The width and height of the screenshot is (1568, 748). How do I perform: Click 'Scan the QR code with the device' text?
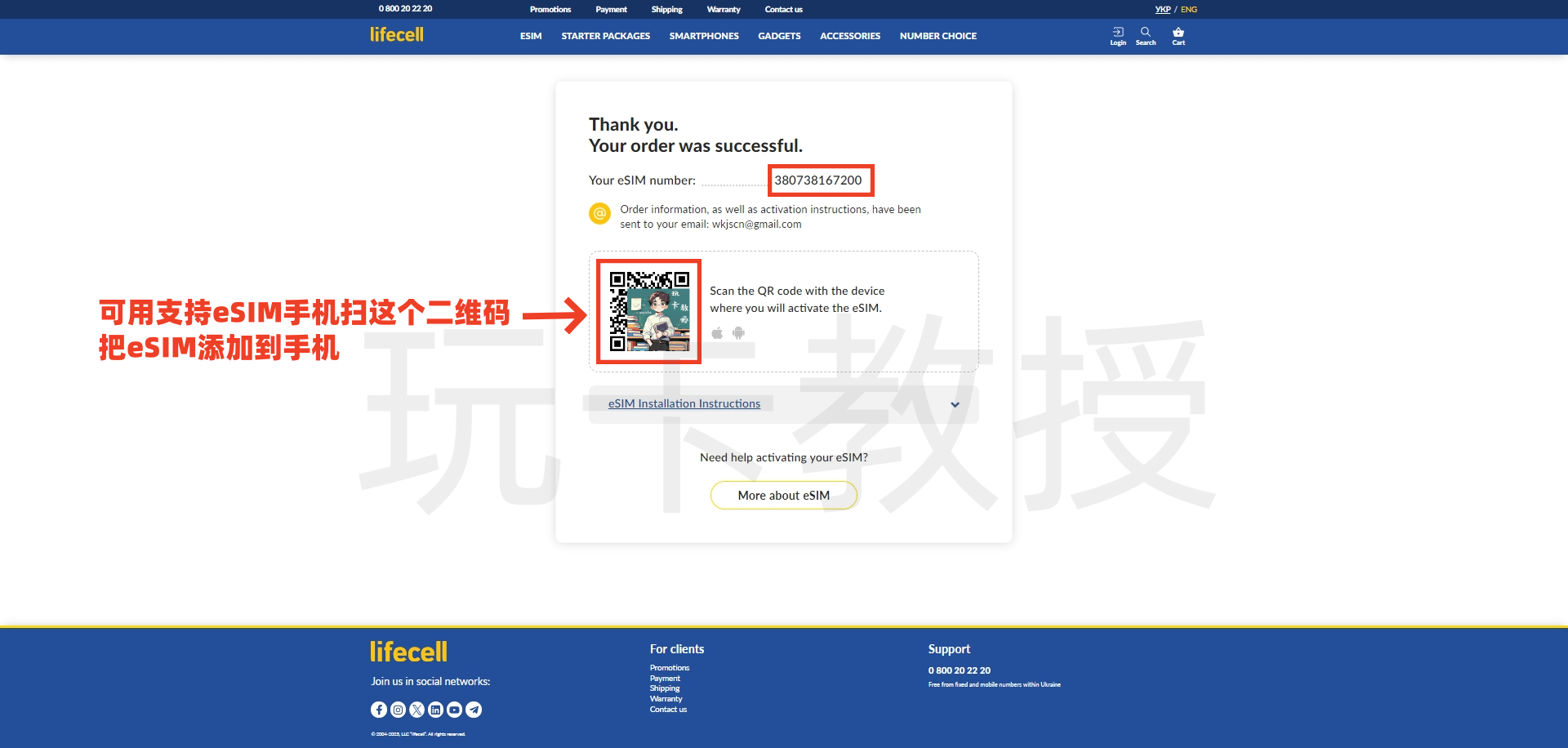point(797,291)
